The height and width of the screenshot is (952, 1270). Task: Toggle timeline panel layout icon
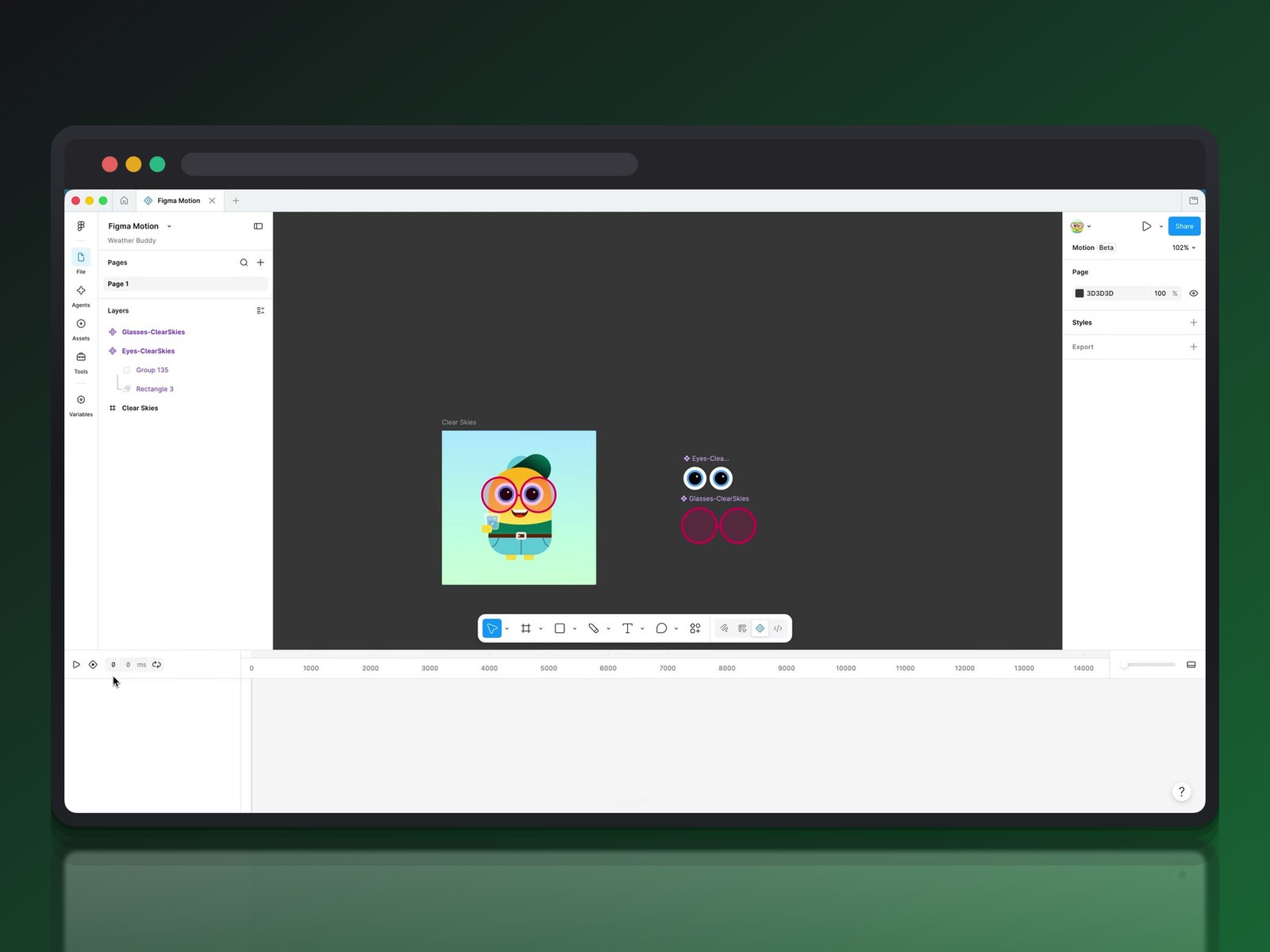[1191, 665]
